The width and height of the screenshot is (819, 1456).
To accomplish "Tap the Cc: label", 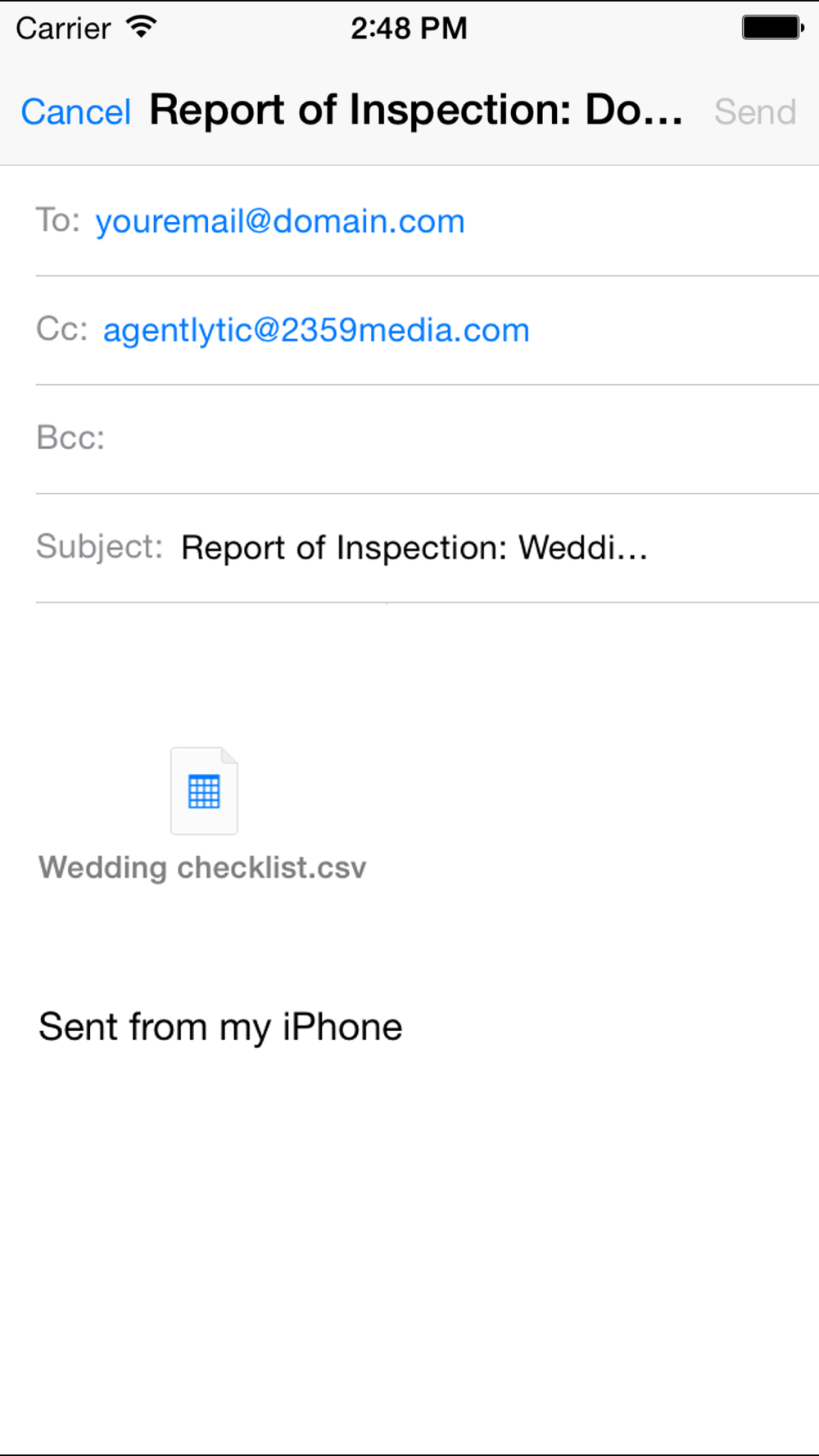I will click(x=62, y=329).
